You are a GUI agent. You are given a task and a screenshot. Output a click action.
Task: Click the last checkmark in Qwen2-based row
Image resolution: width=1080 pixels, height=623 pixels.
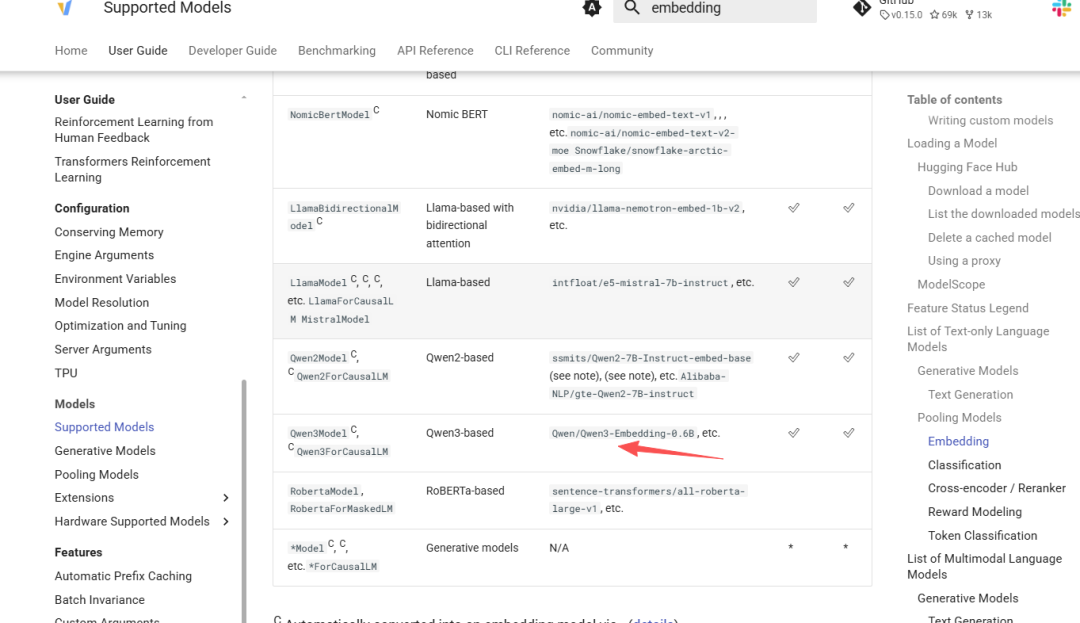(849, 358)
